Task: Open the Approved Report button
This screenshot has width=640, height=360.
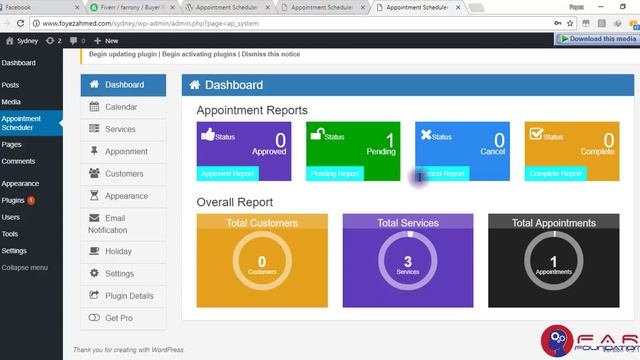Action: pyautogui.click(x=227, y=173)
